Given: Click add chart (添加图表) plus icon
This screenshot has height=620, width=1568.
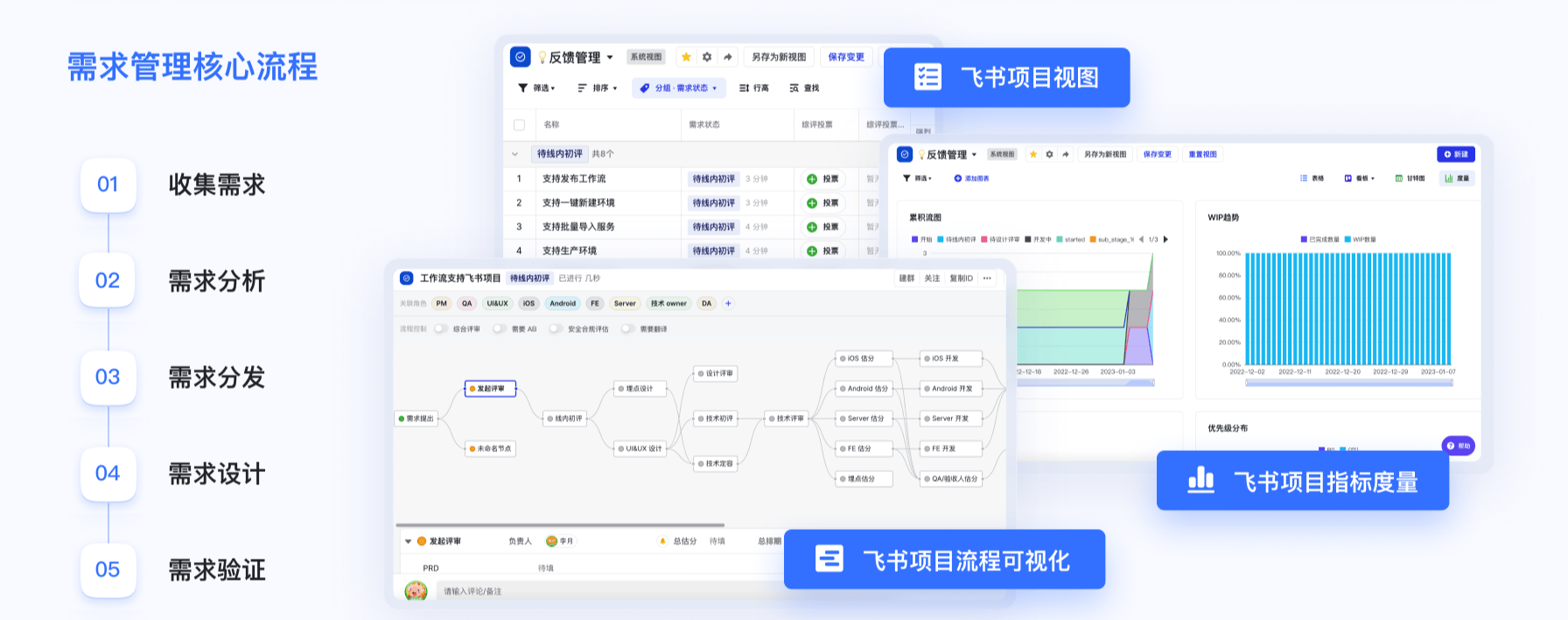Looking at the screenshot, I should (x=958, y=178).
